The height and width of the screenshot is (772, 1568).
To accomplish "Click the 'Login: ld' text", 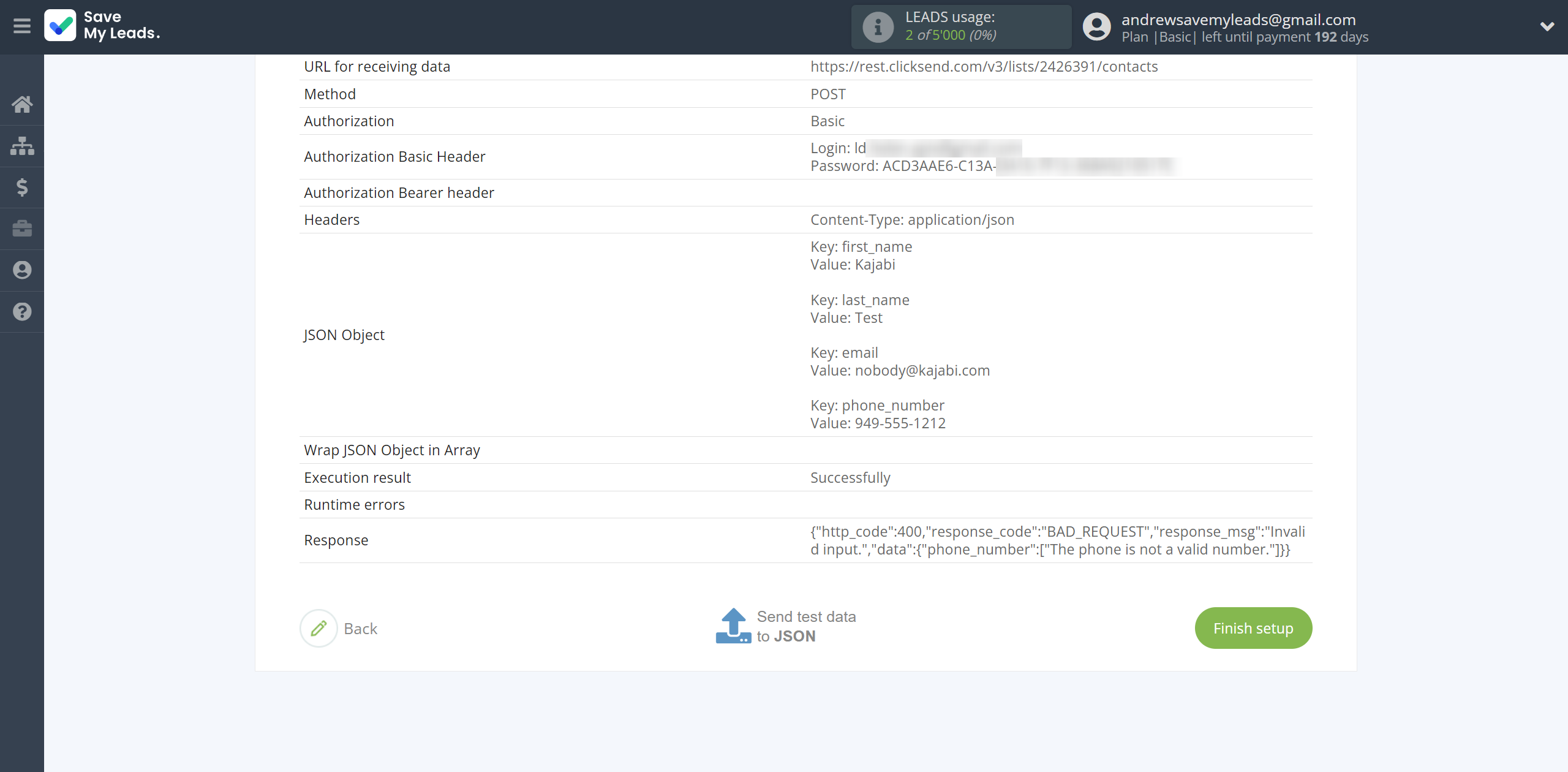I will 838,148.
